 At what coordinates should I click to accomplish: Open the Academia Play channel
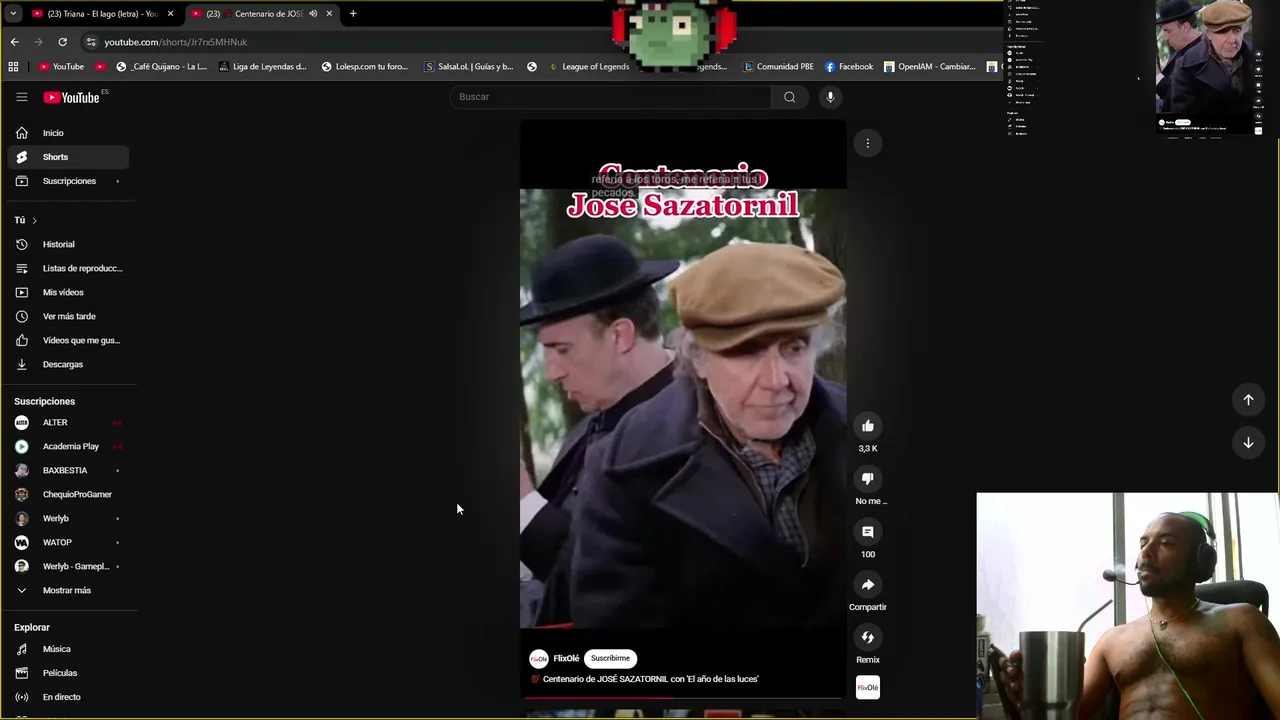(x=68, y=446)
